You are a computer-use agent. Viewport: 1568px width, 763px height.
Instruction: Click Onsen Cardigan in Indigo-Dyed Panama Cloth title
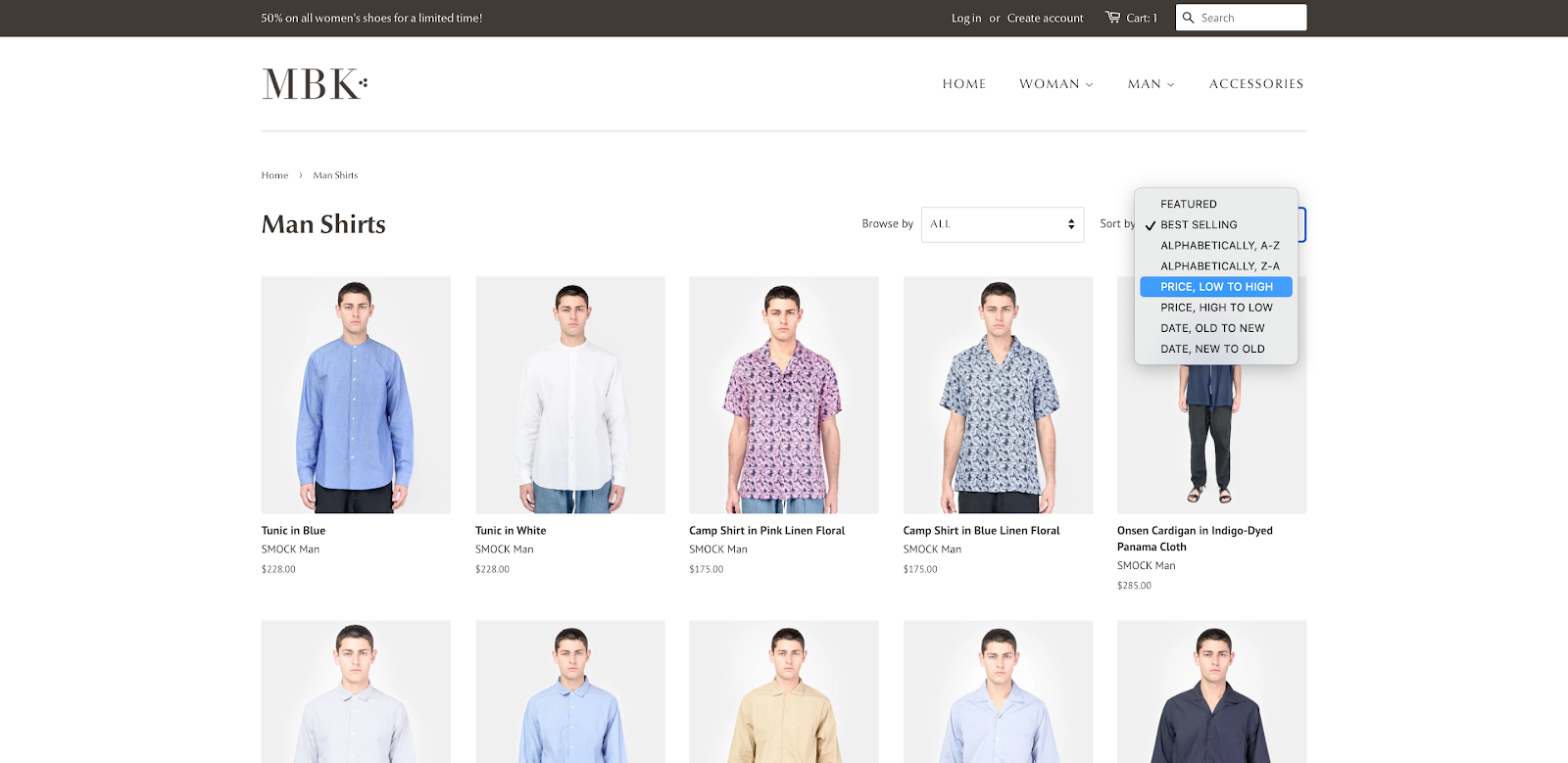pyautogui.click(x=1195, y=539)
